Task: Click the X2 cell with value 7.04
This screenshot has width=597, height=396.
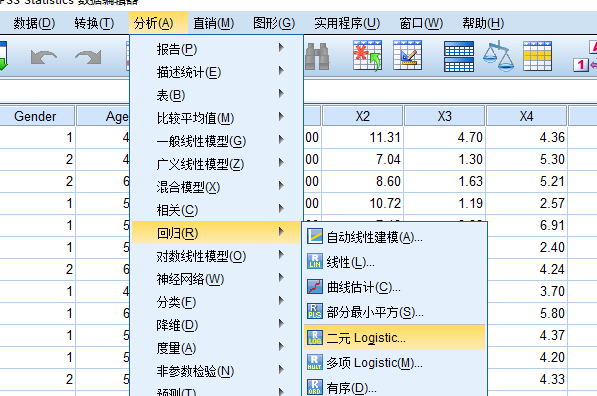Action: [x=362, y=159]
